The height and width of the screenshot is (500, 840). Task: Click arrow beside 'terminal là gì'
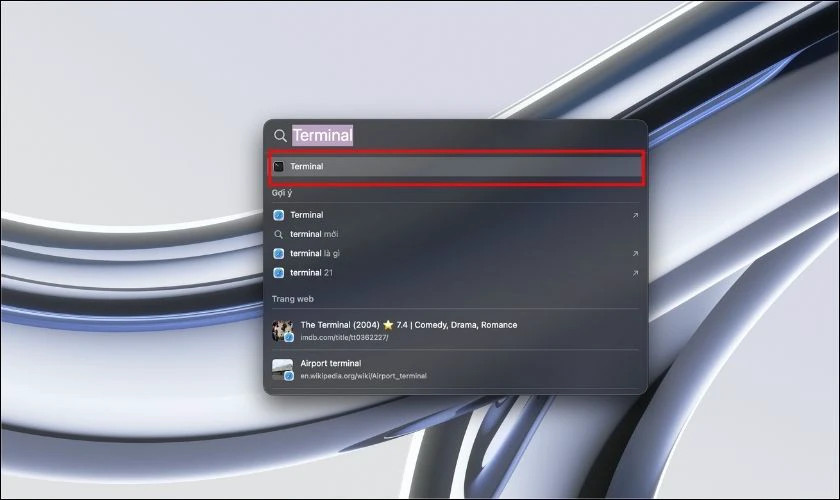click(x=635, y=253)
